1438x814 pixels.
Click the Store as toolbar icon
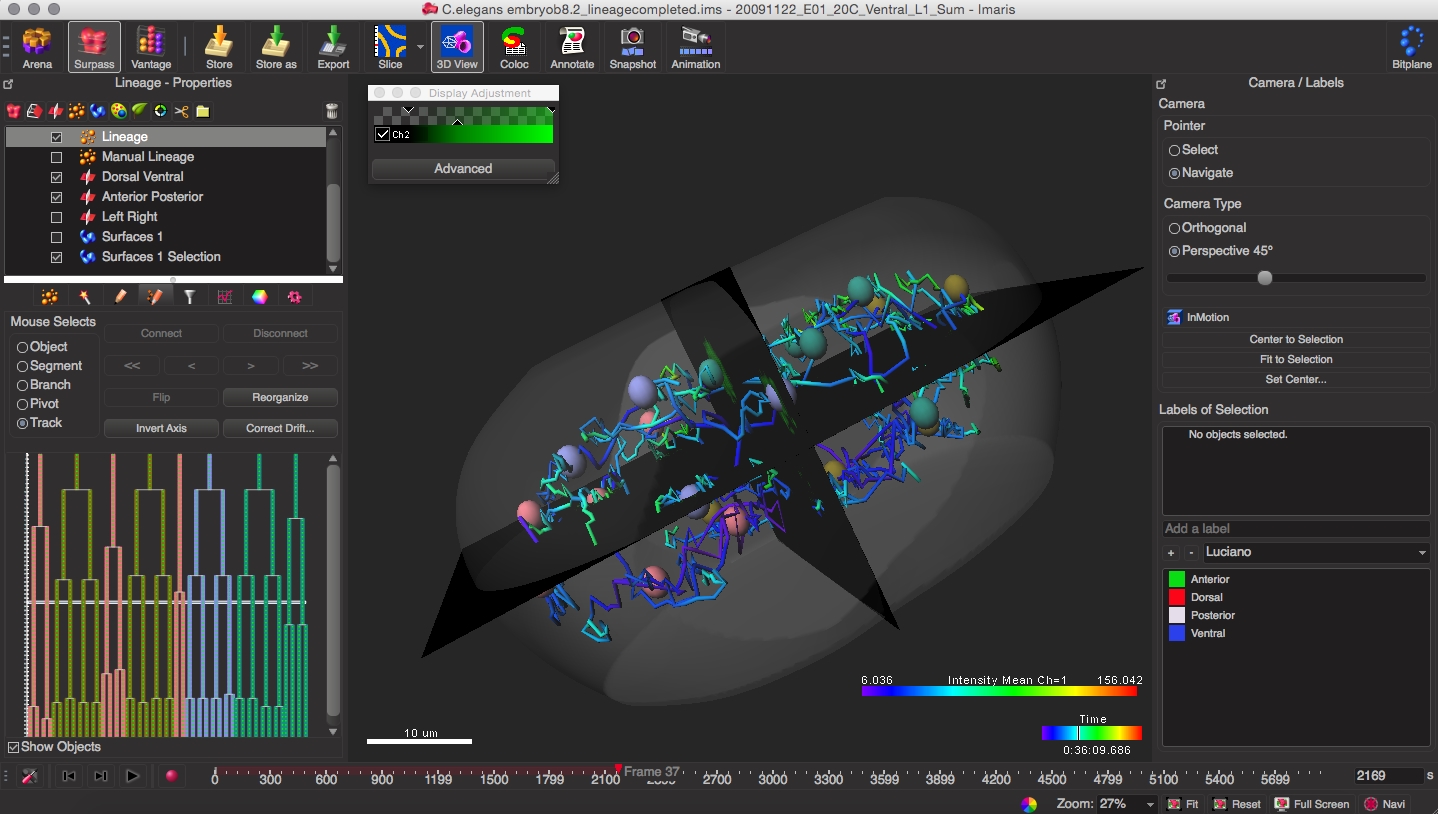coord(276,47)
